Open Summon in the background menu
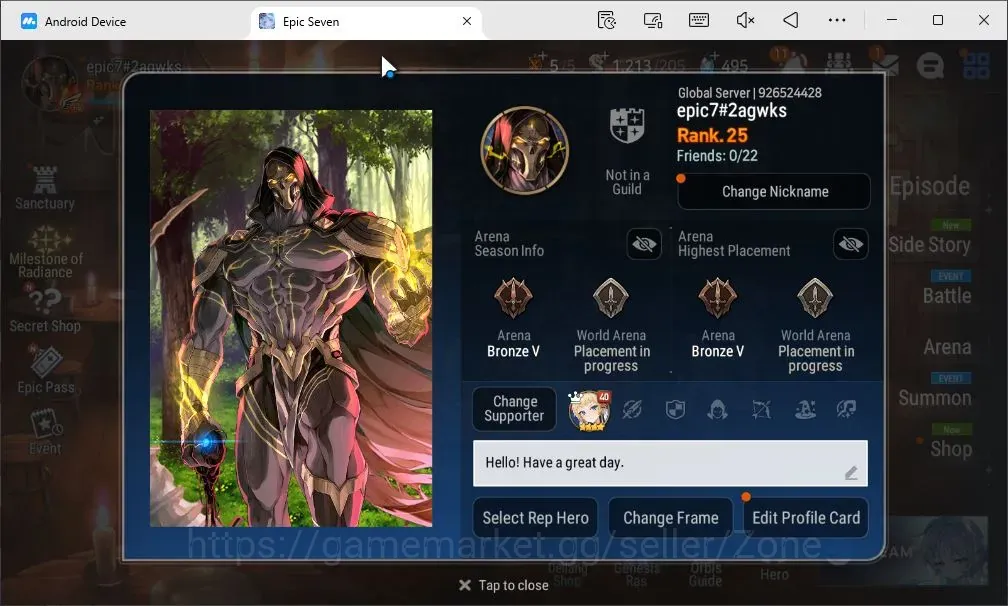 tap(935, 398)
